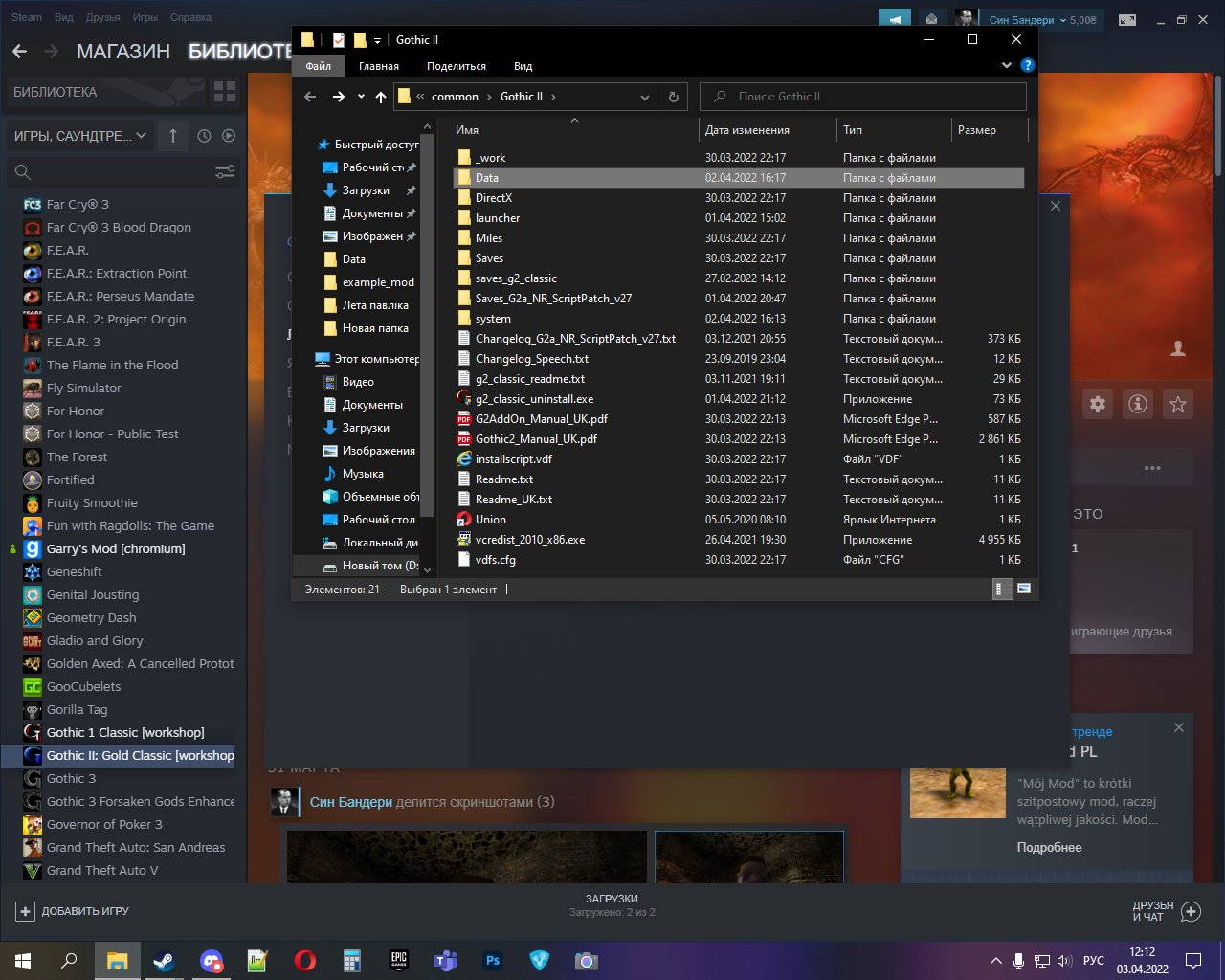Open the Друзья menu in Steam
This screenshot has height=980, width=1225.
point(102,17)
